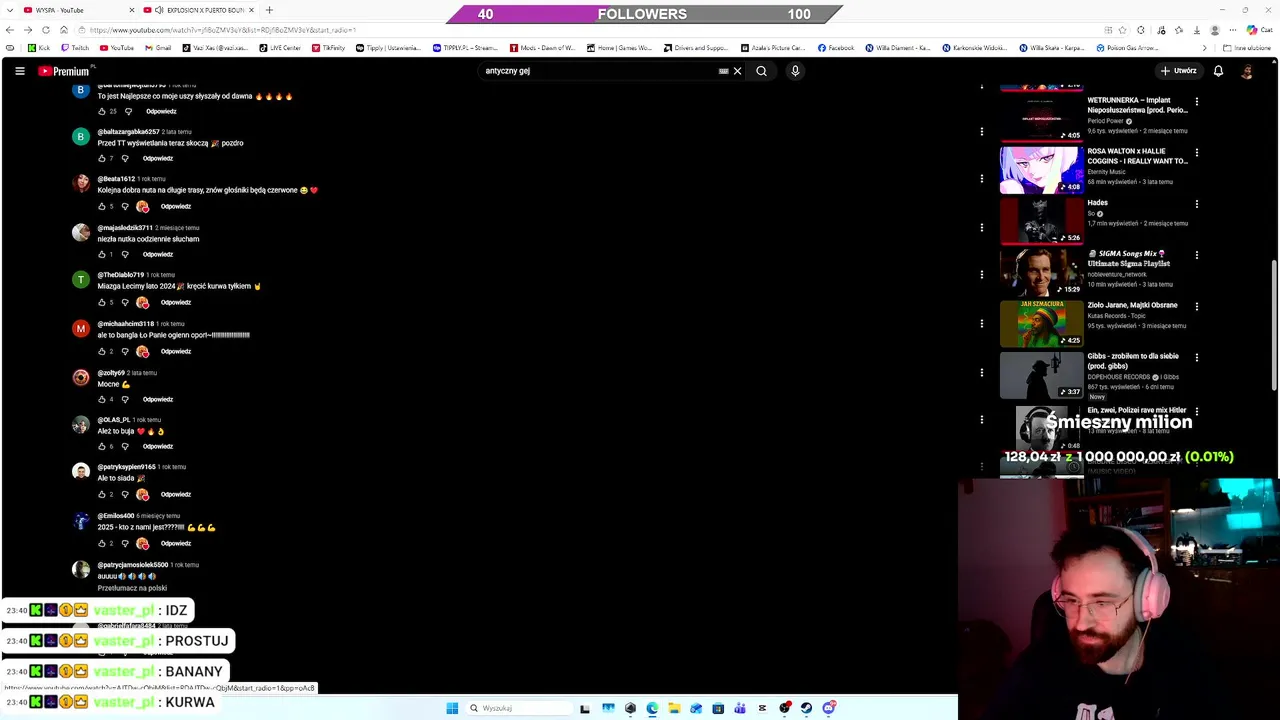
Task: Bookmark this page with star icon
Action: coord(1123,30)
